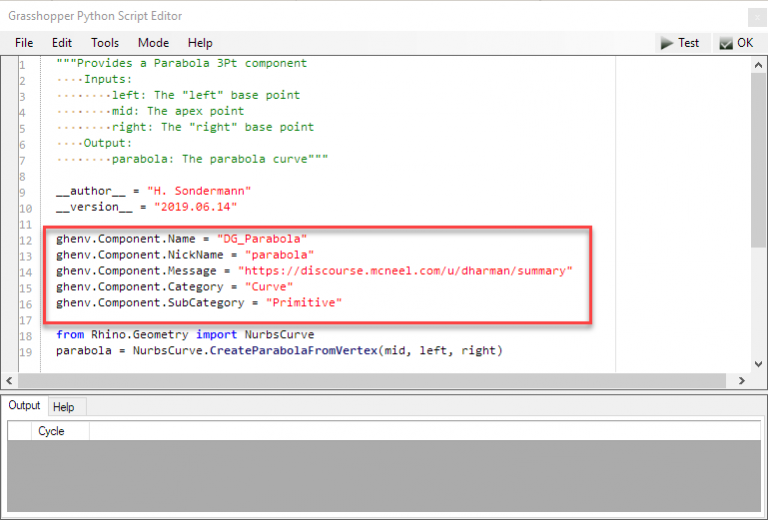This screenshot has width=768, height=520.
Task: Open the File menu
Action: coord(24,43)
